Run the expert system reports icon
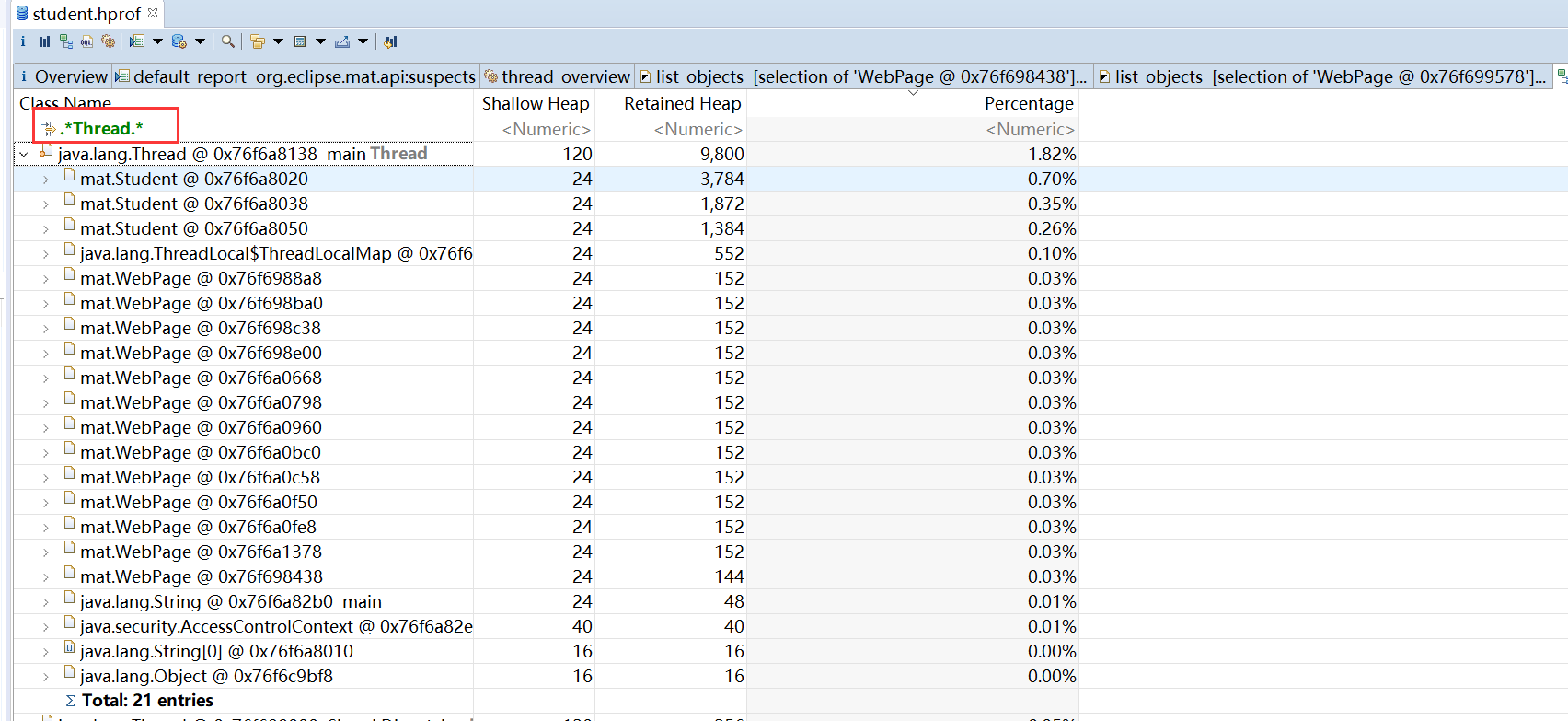 [x=137, y=41]
